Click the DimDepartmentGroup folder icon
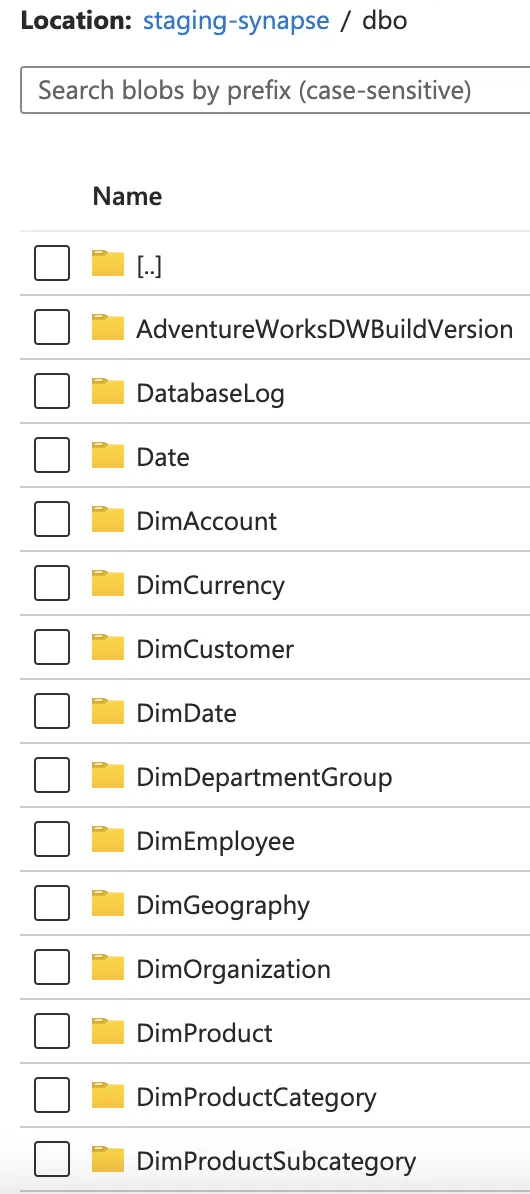This screenshot has height=1194, width=530. (107, 775)
